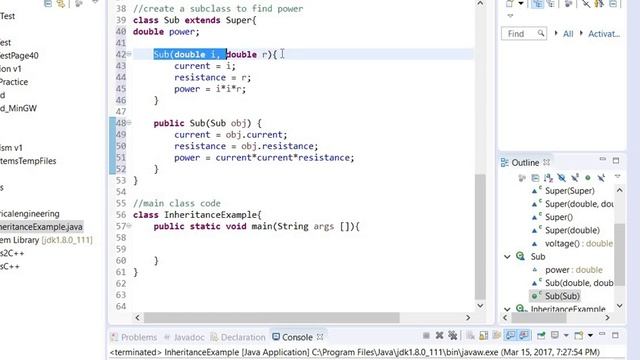Collapse the Sub class node in Outline
The width and height of the screenshot is (640, 360).
(x=507, y=257)
